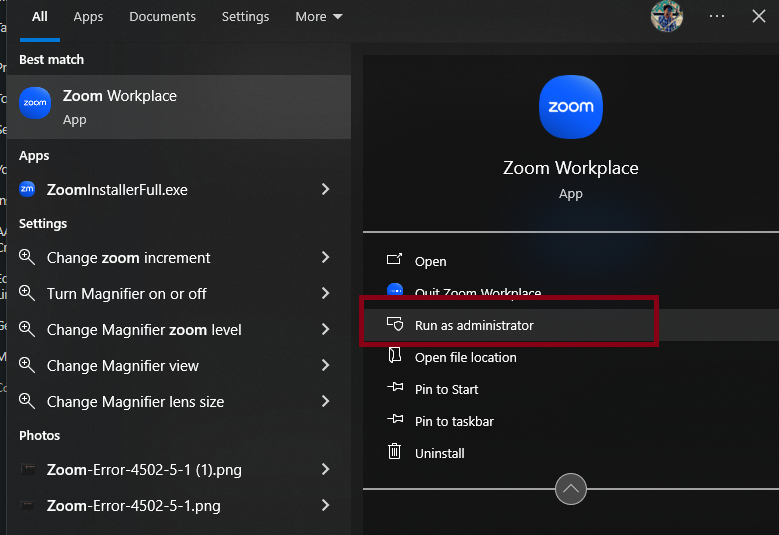Close the search panel
Screen dimensions: 779x535
pos(759,16)
